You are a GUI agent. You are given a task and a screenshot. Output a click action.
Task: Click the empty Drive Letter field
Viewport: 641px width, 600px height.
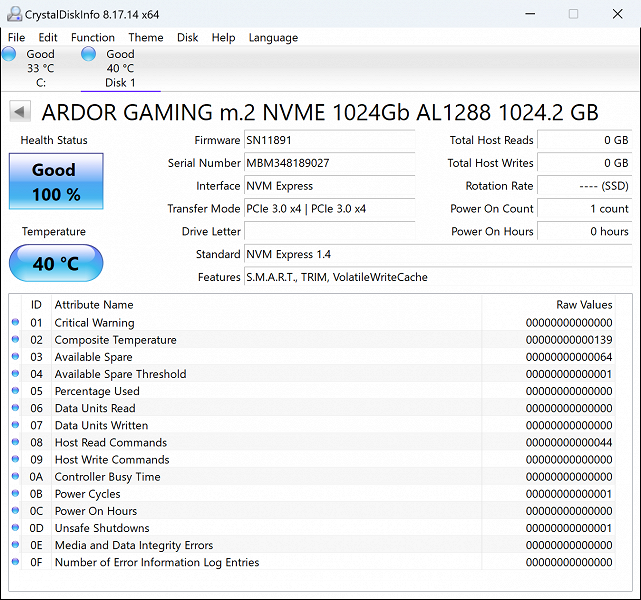(329, 232)
